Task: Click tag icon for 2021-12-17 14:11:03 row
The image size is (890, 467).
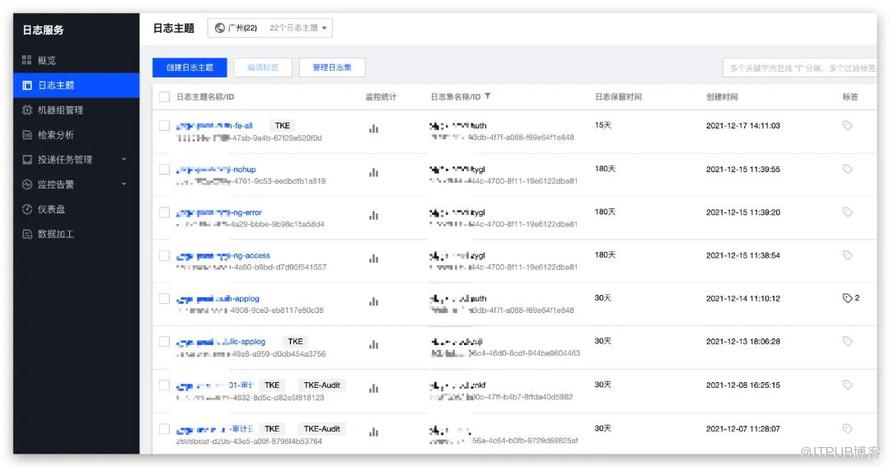Action: 847,125
